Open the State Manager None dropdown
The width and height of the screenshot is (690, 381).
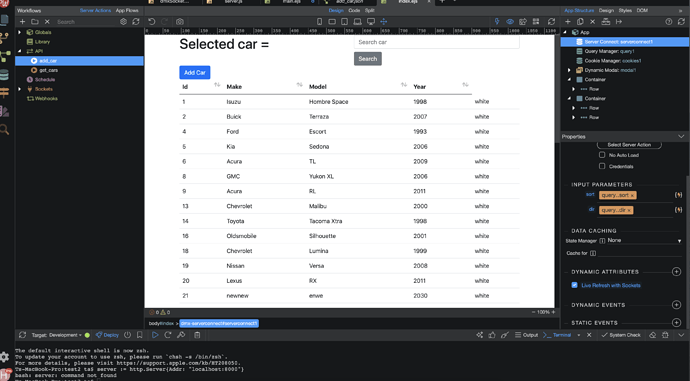644,241
